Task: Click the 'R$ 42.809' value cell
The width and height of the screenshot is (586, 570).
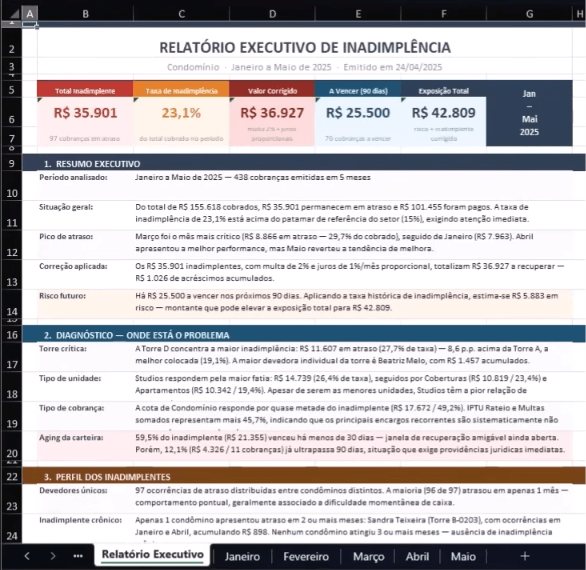Action: [444, 113]
